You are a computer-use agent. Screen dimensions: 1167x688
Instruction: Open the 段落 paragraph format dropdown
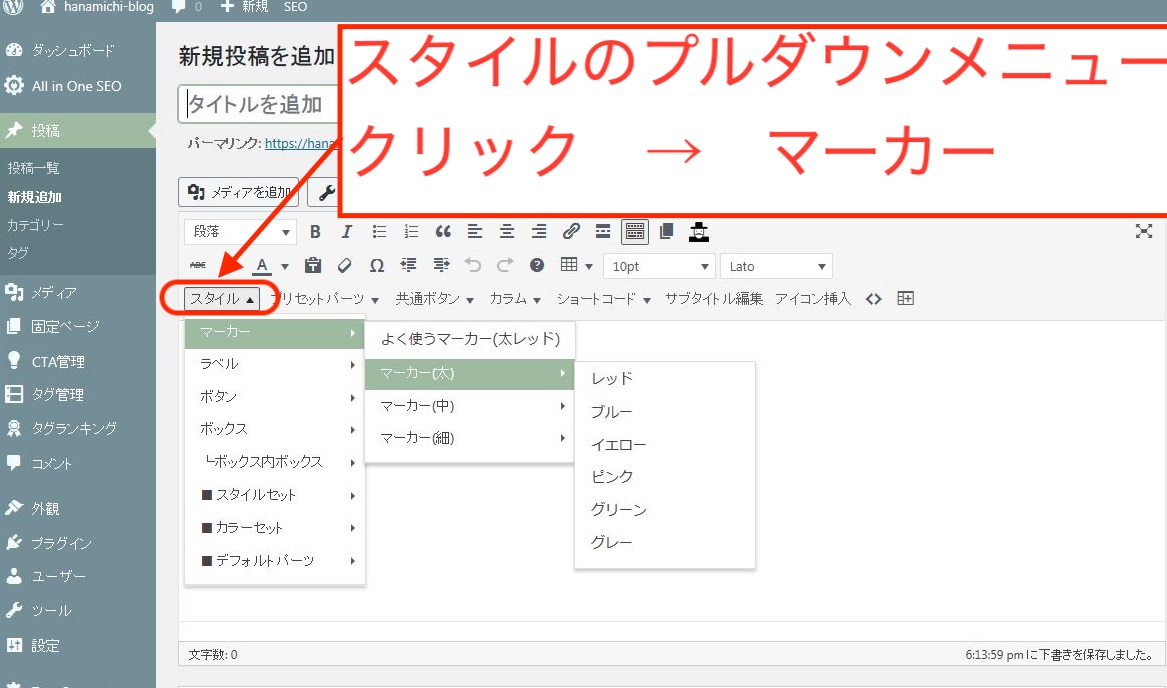pos(240,232)
